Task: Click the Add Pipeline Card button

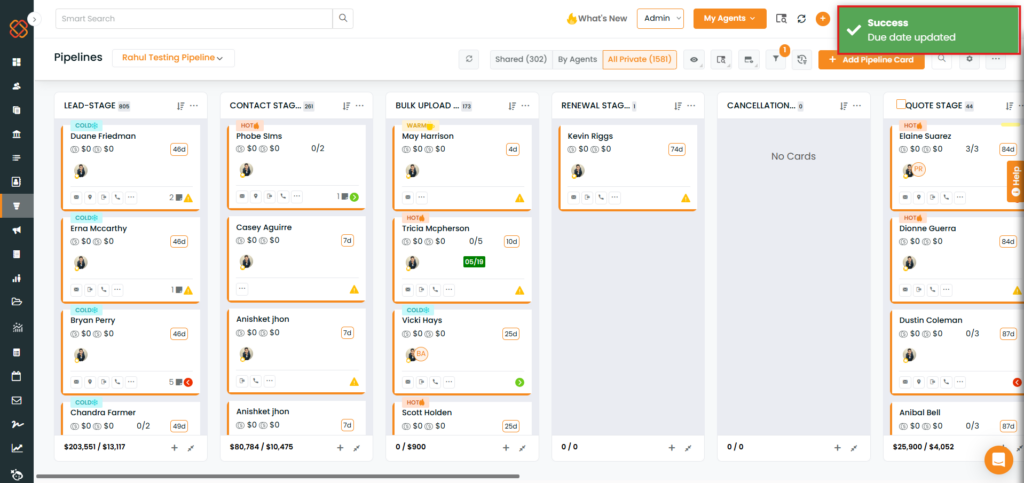Action: click(x=870, y=60)
